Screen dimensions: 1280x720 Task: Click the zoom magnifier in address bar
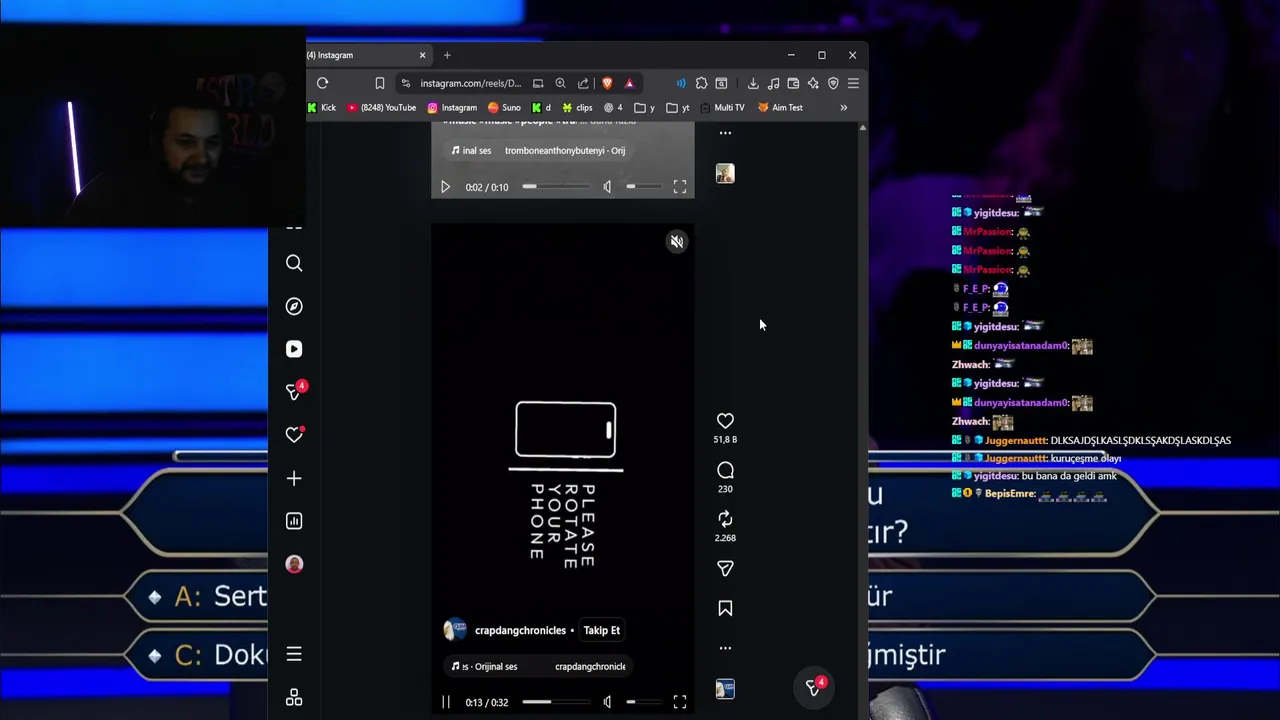click(560, 83)
